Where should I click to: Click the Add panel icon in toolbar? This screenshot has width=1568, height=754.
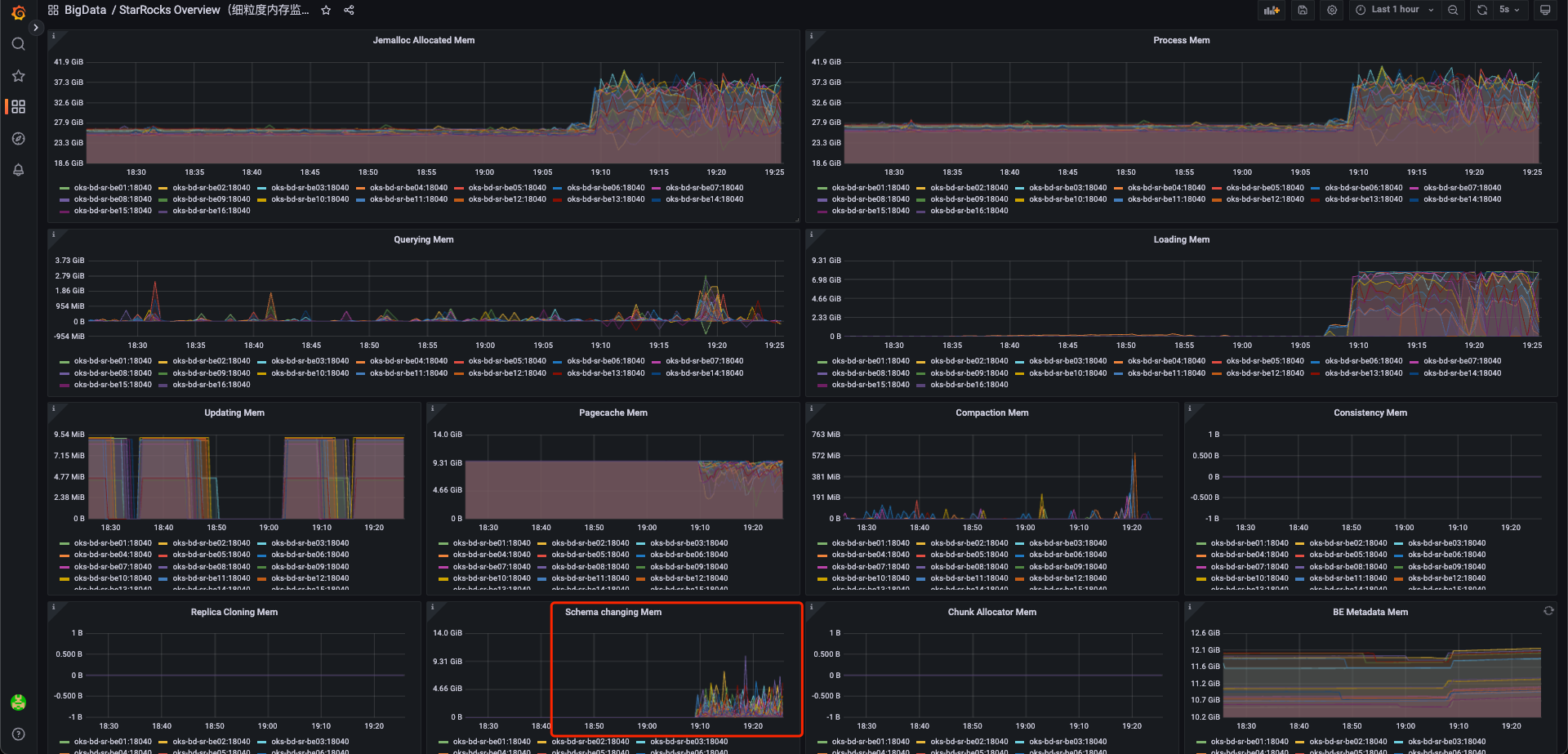point(1271,10)
